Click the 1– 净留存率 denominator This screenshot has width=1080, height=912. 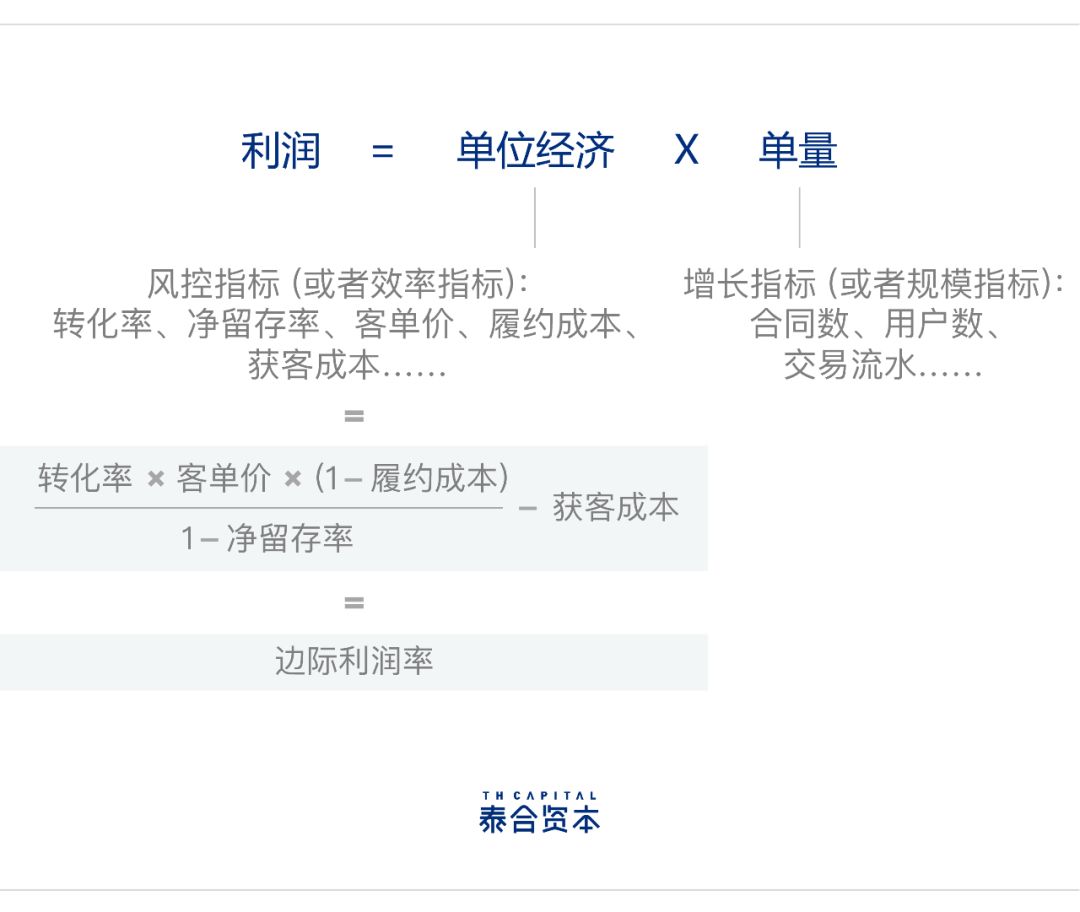(267, 538)
